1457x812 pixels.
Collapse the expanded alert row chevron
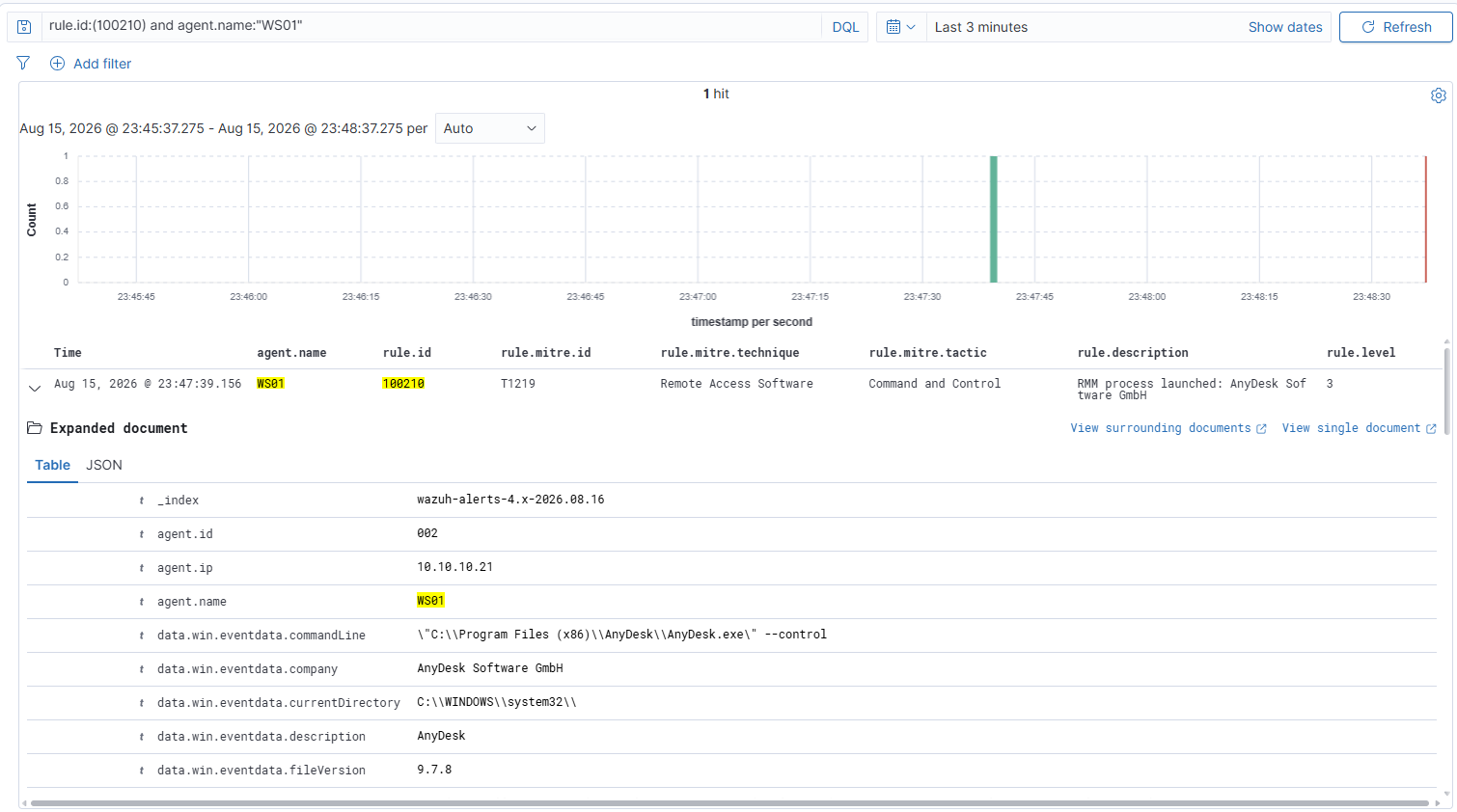[x=35, y=388]
